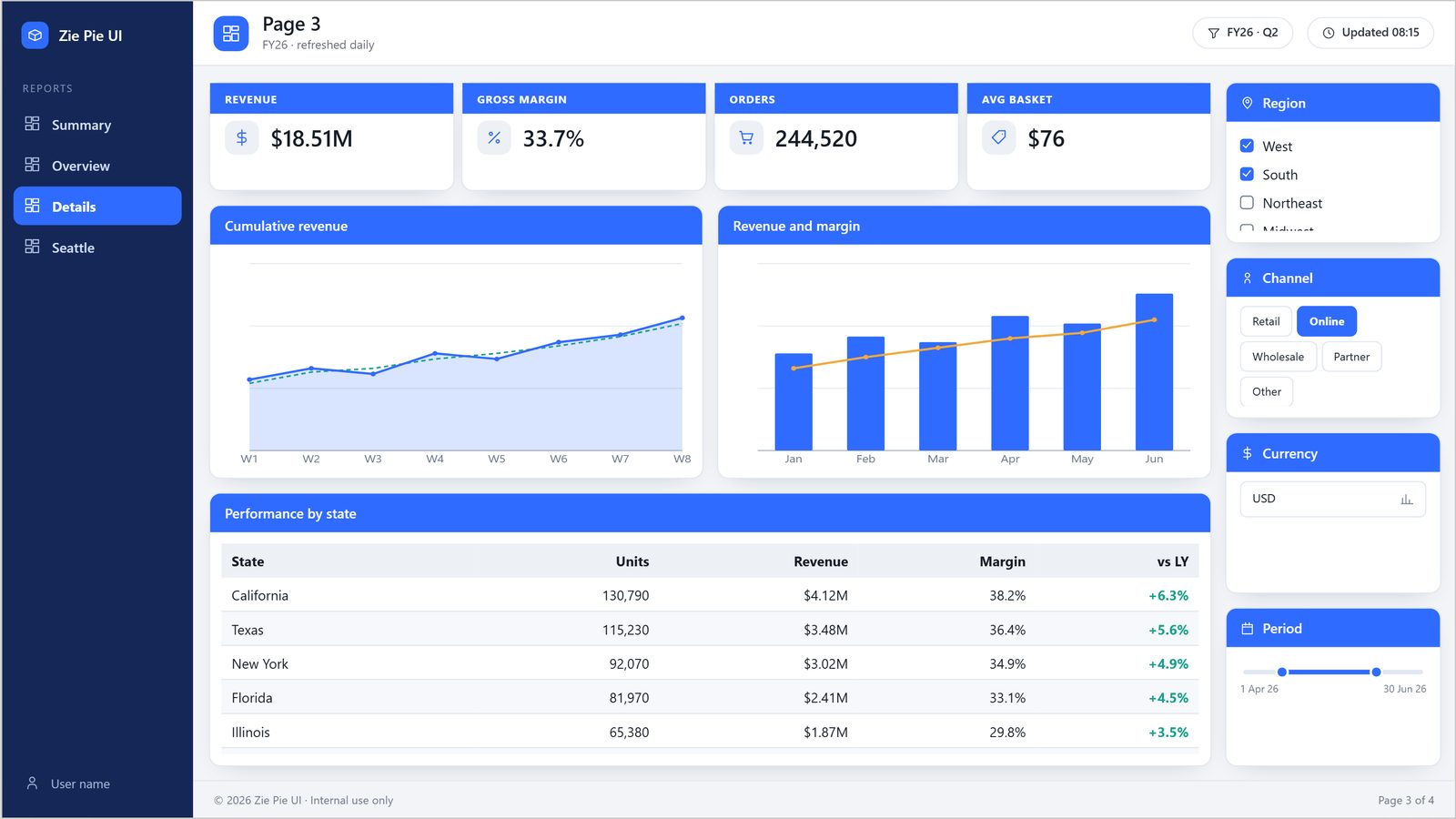Click the Florida row label
1456x819 pixels.
tap(252, 698)
